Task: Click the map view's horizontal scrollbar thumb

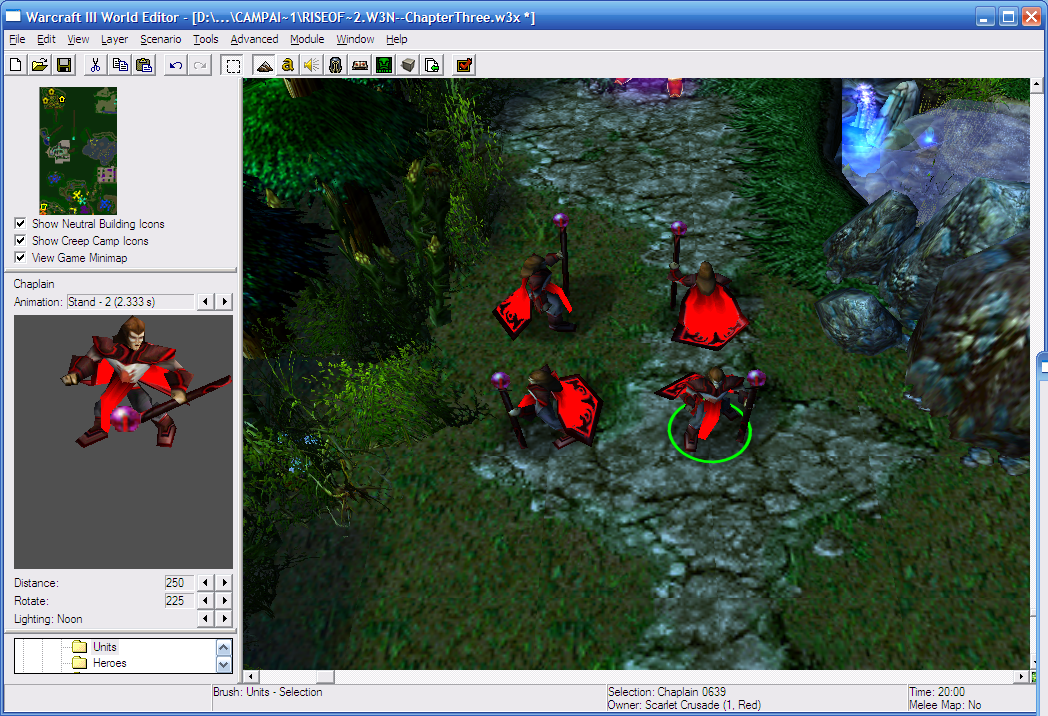Action: coord(325,677)
